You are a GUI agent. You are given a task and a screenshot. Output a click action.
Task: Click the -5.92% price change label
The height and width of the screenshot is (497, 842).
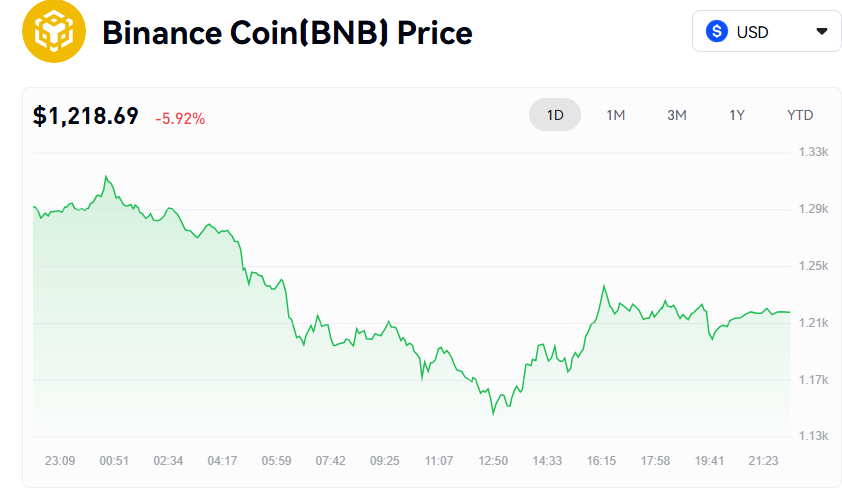point(180,119)
